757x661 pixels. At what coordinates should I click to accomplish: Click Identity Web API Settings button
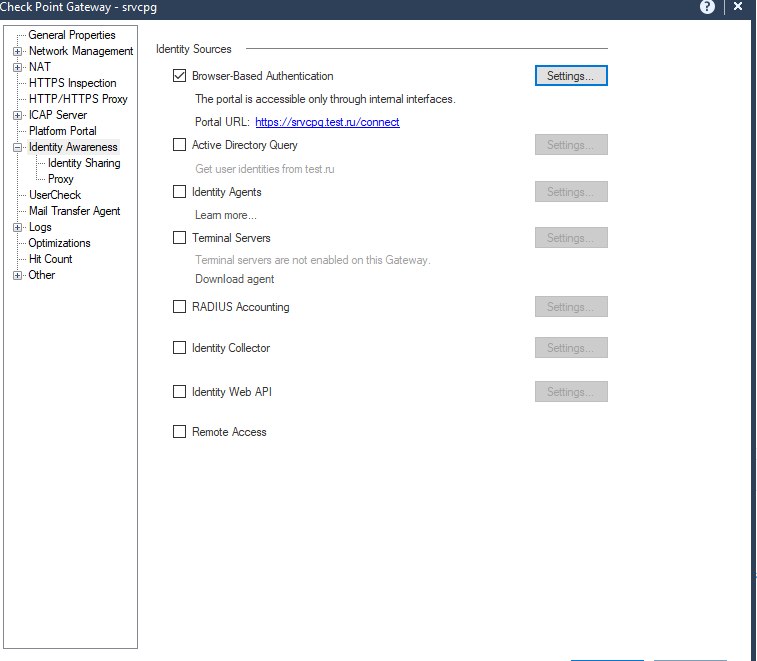tap(571, 392)
